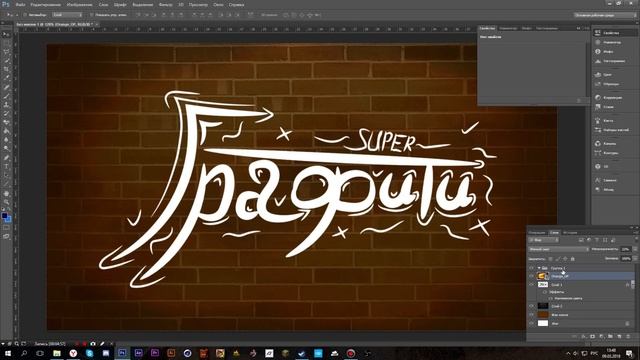The image size is (640, 360).
Task: Select the Pen tool
Action: [x=7, y=158]
